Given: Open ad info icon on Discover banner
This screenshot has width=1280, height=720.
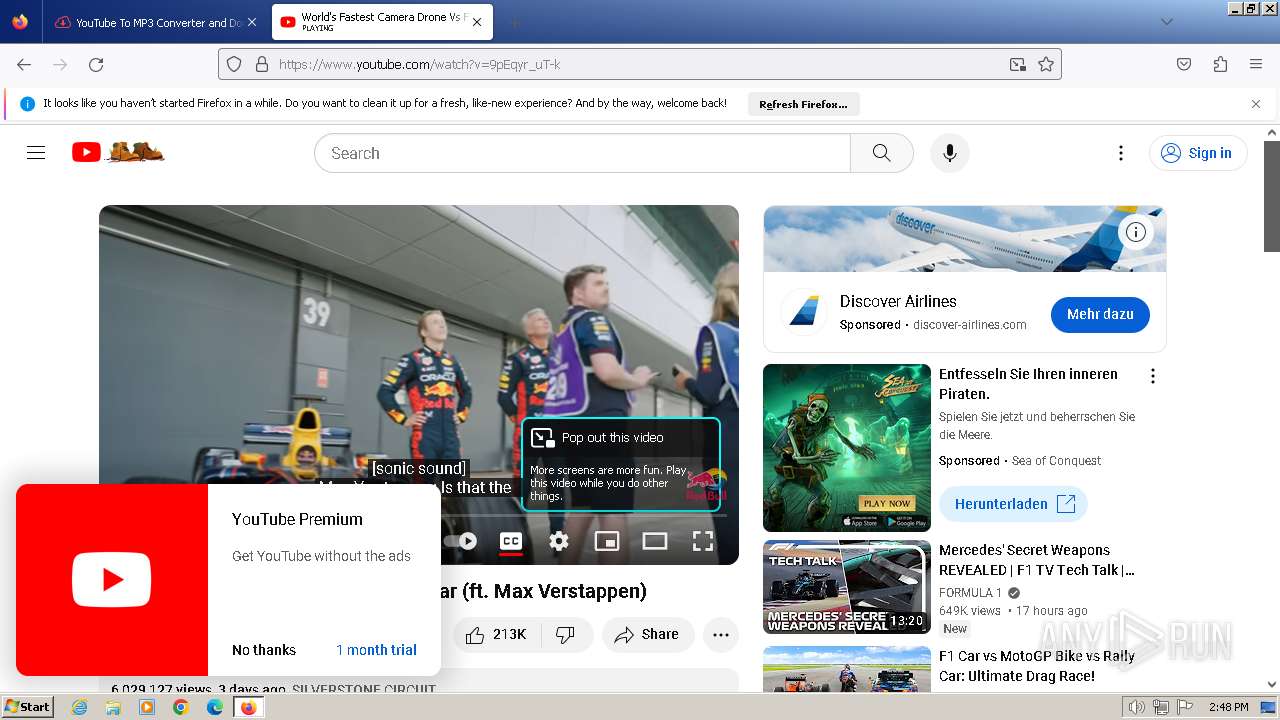Looking at the screenshot, I should coord(1136,232).
